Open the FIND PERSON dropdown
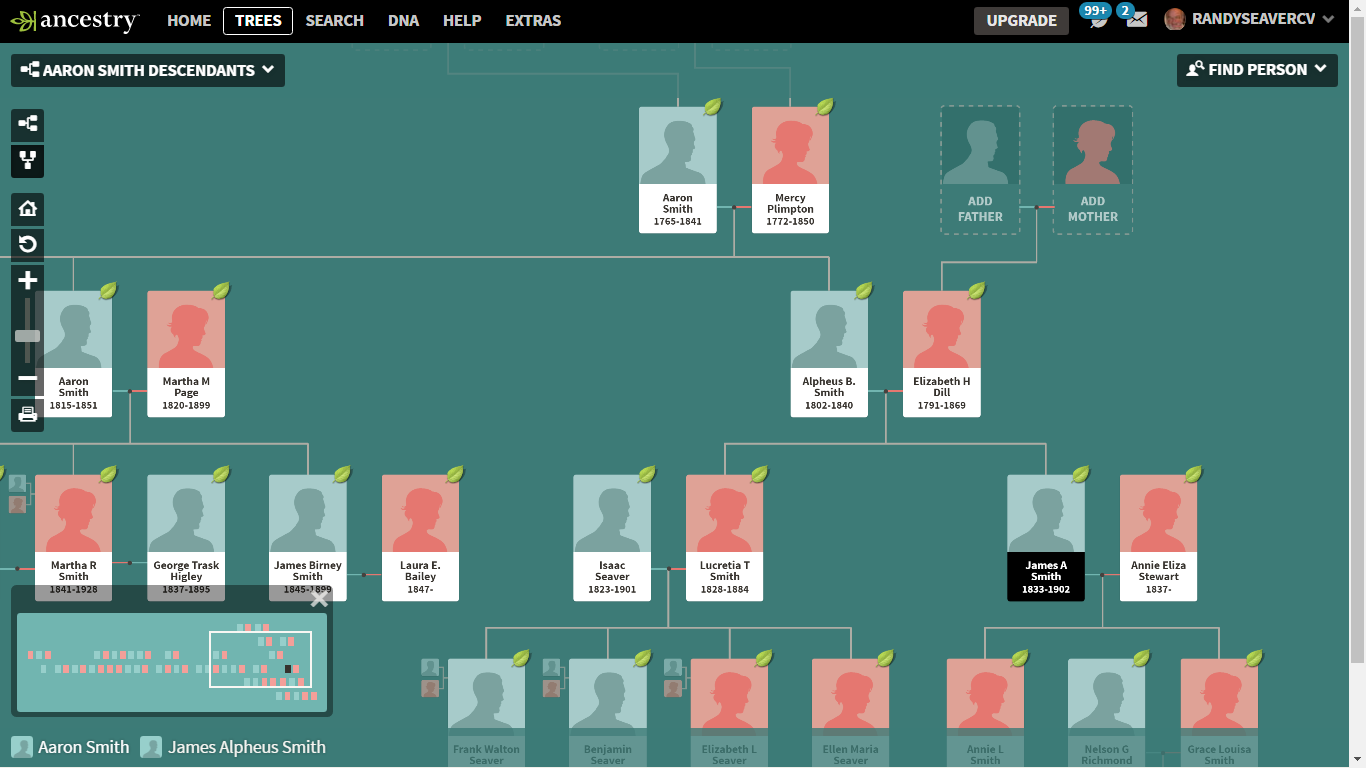The height and width of the screenshot is (768, 1366). point(1257,70)
